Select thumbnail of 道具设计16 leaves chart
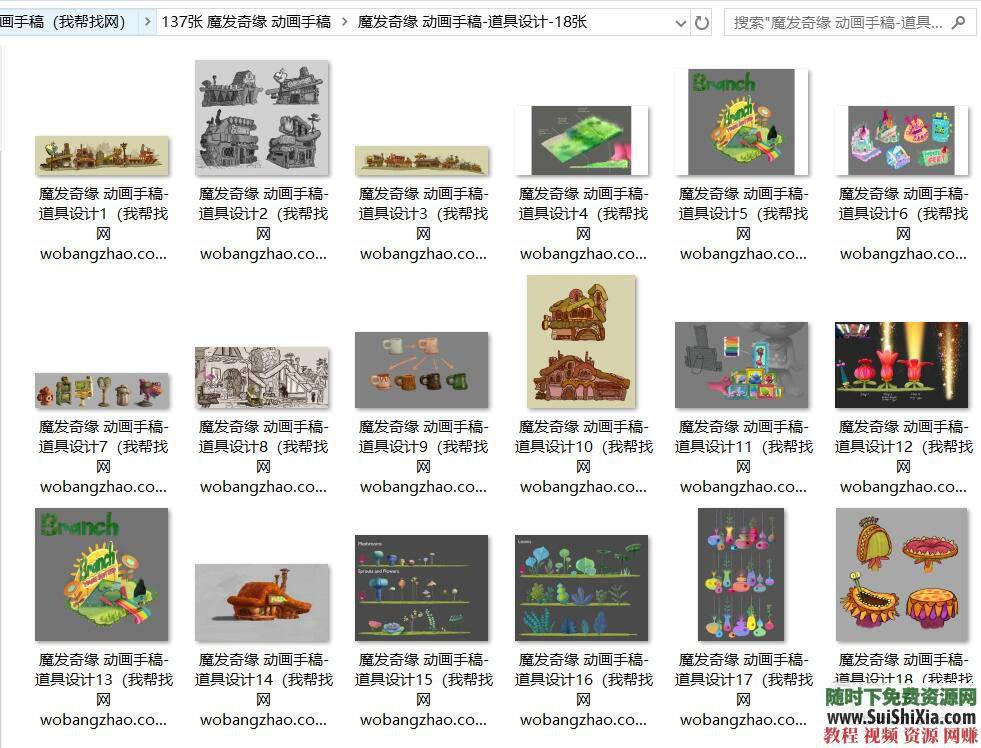Viewport: 981px width, 748px height. pyautogui.click(x=581, y=588)
